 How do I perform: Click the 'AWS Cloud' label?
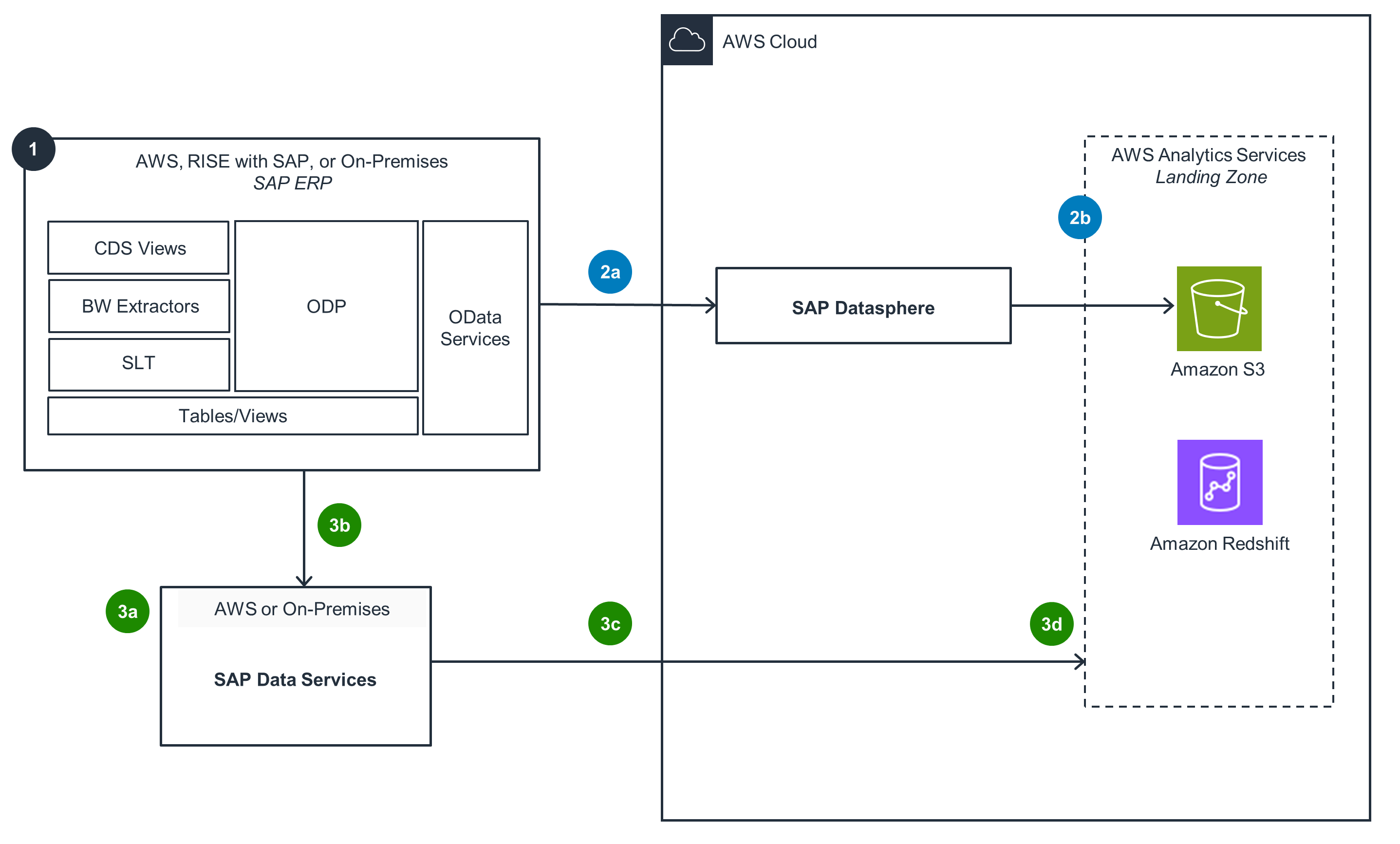(x=769, y=41)
